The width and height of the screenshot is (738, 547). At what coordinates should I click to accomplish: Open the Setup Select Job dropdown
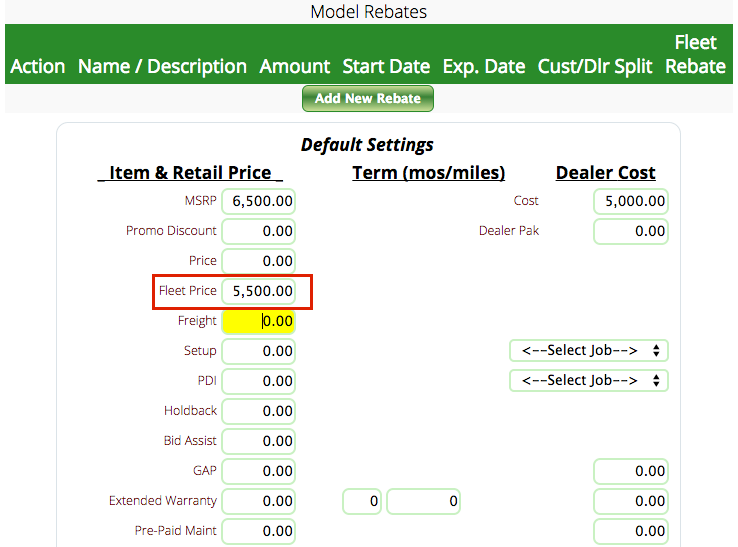tap(588, 351)
